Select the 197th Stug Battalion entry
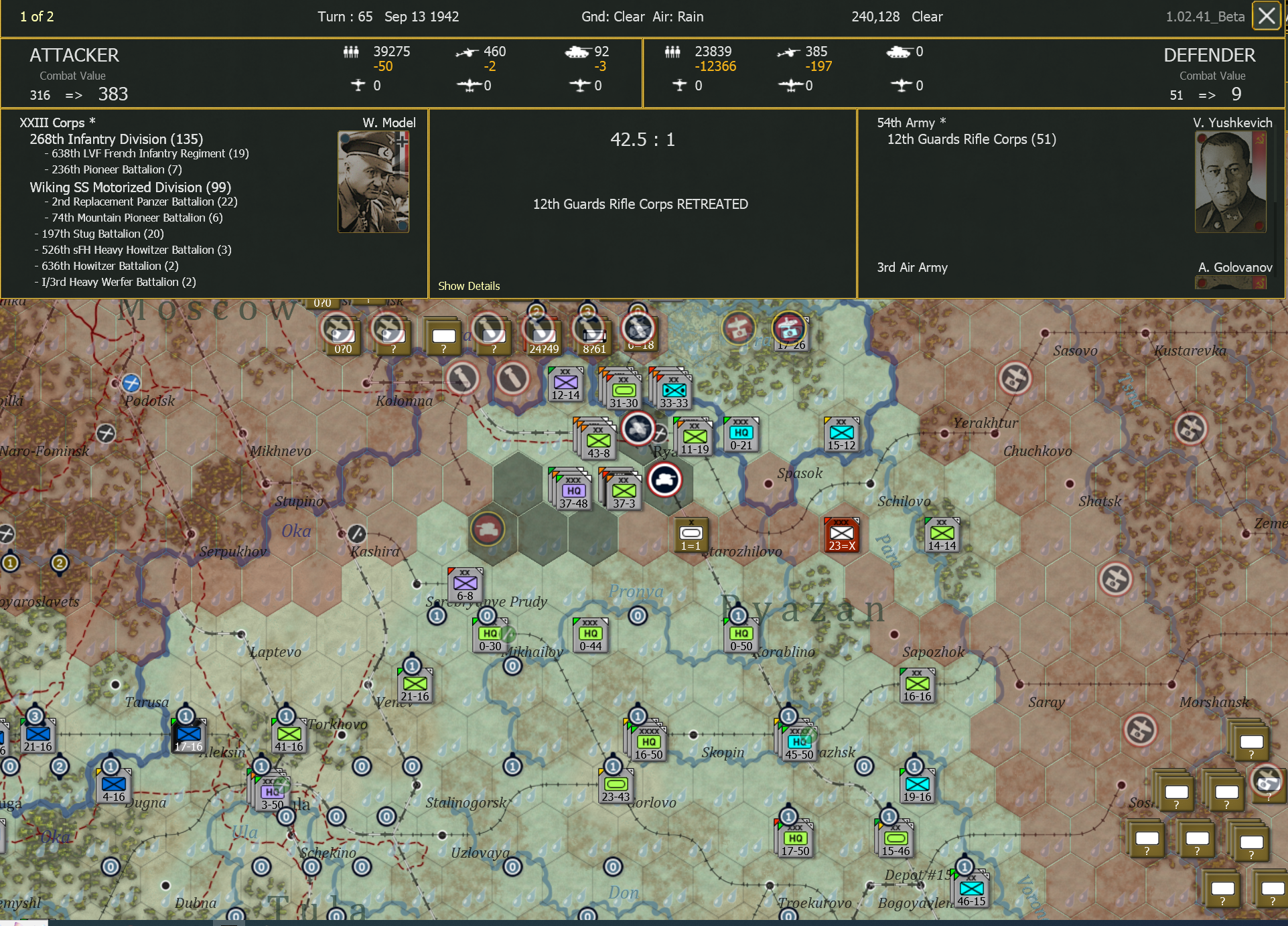Screen dimensions: 1288x926 (x=102, y=234)
